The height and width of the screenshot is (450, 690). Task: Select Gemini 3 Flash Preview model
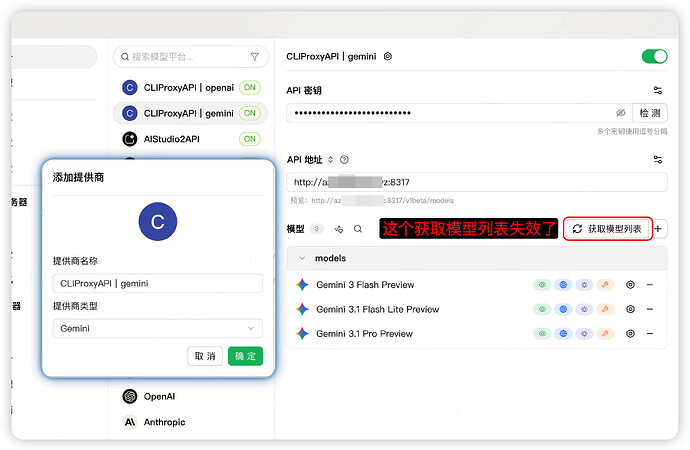pyautogui.click(x=365, y=285)
